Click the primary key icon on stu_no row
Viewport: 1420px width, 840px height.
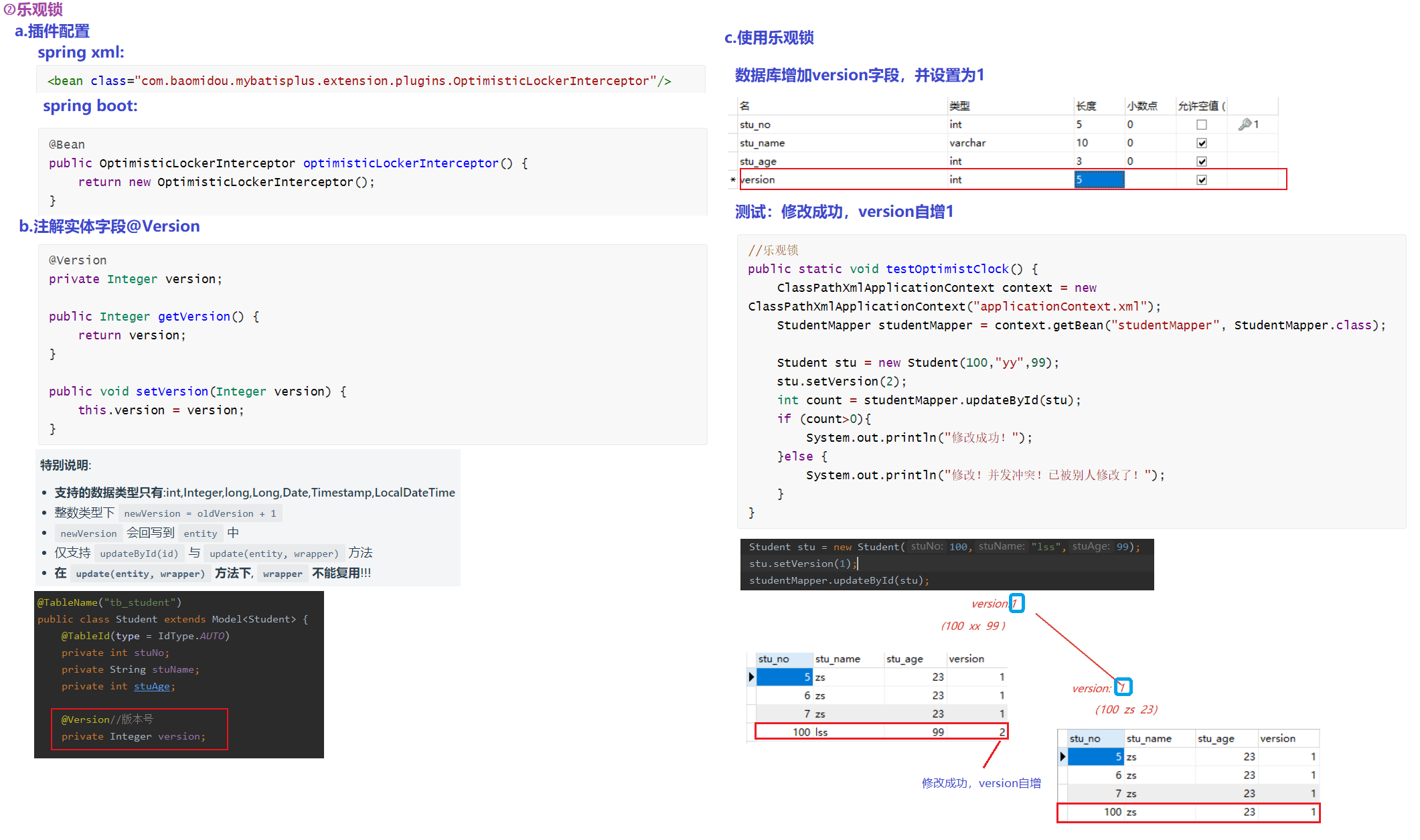click(x=1245, y=124)
